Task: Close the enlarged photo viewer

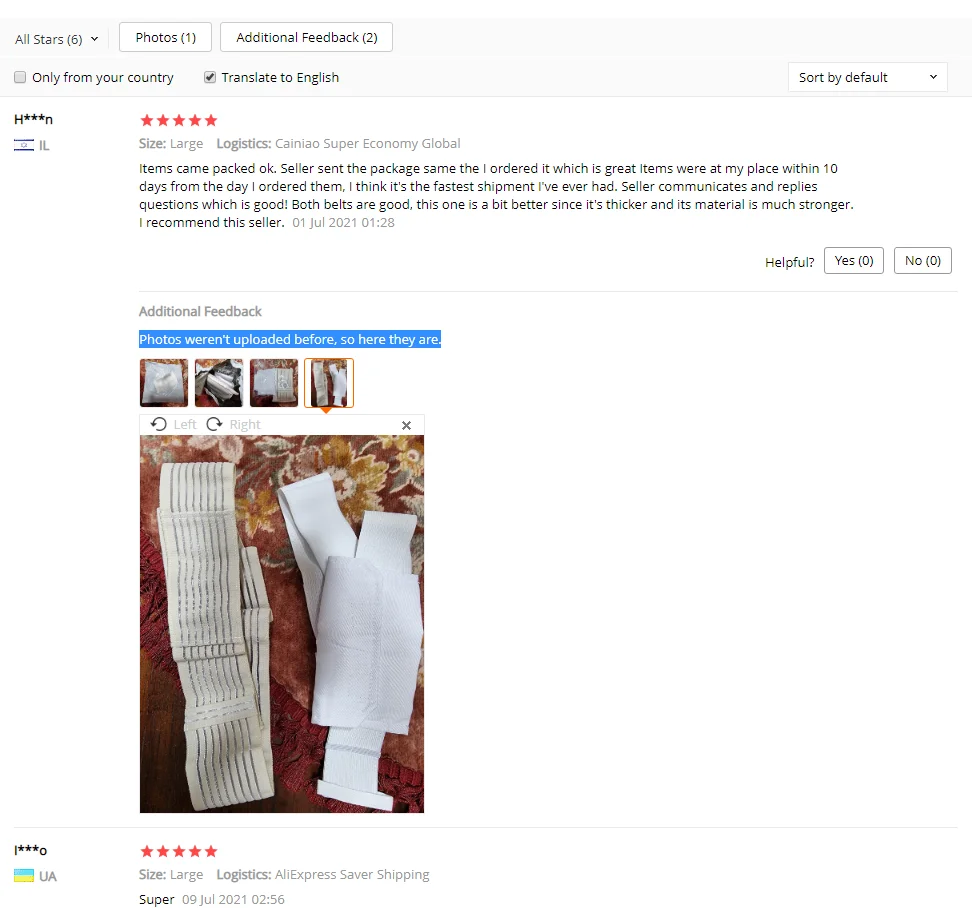Action: pyautogui.click(x=406, y=425)
